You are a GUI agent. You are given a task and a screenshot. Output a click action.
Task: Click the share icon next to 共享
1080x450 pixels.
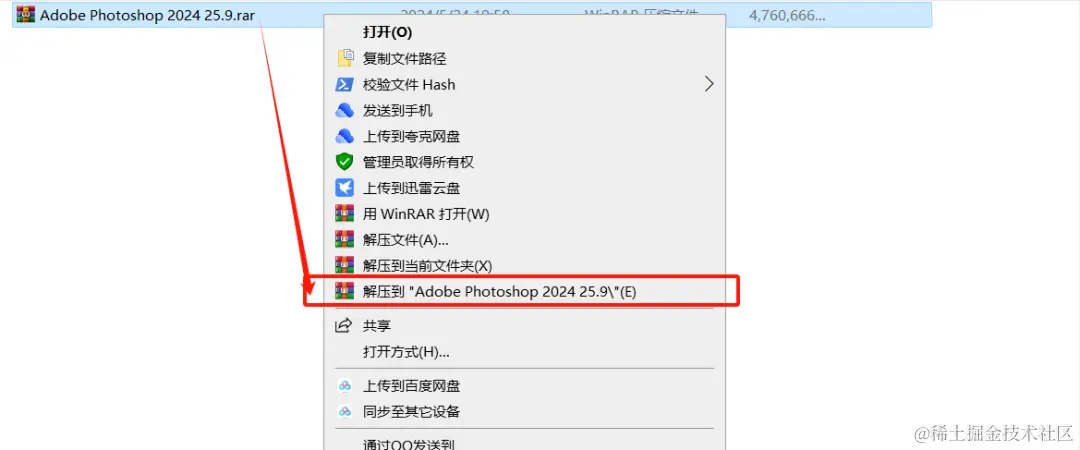[x=343, y=325]
